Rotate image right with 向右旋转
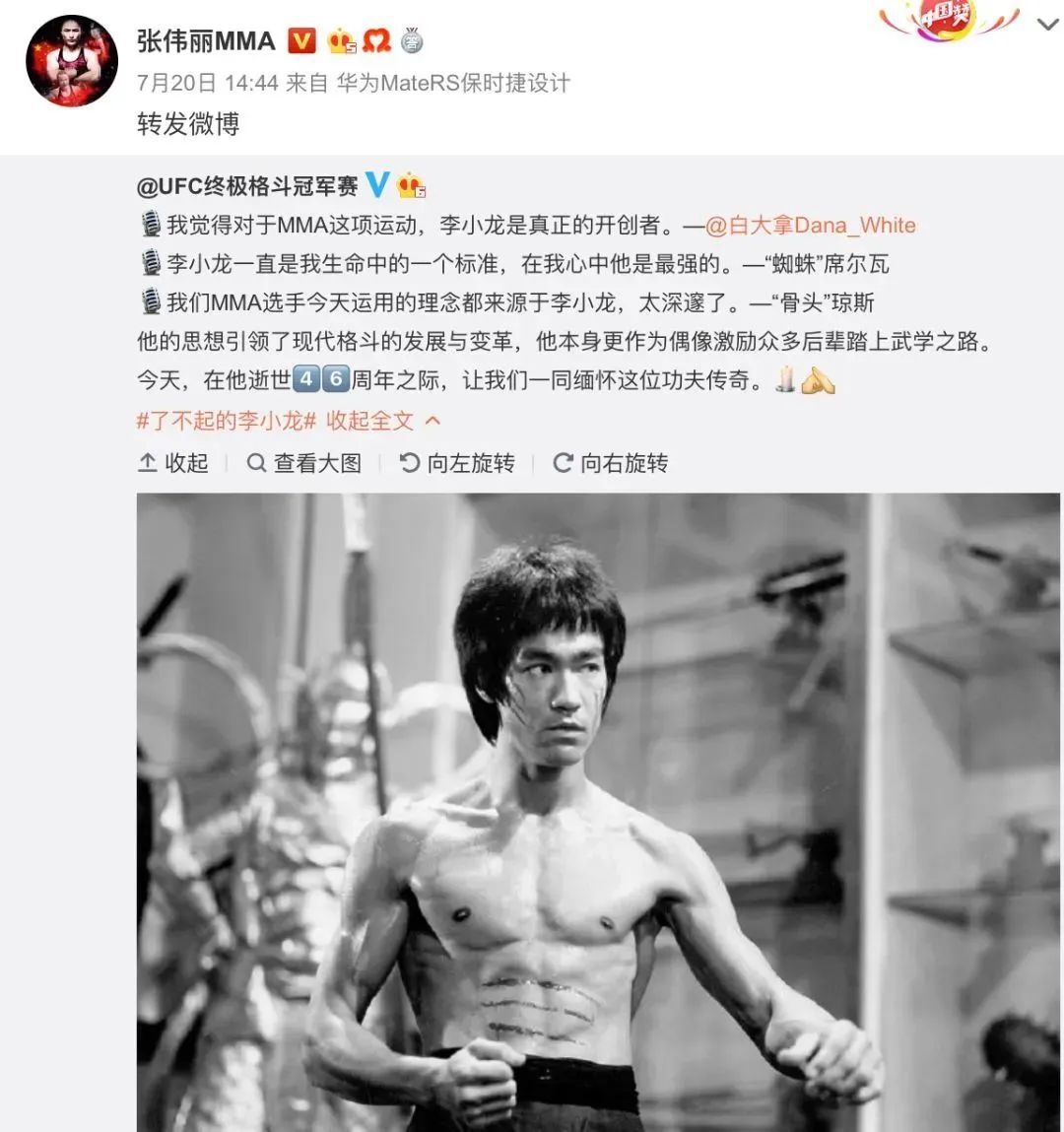Screen dimensions: 1064x1132 pyautogui.click(x=611, y=463)
